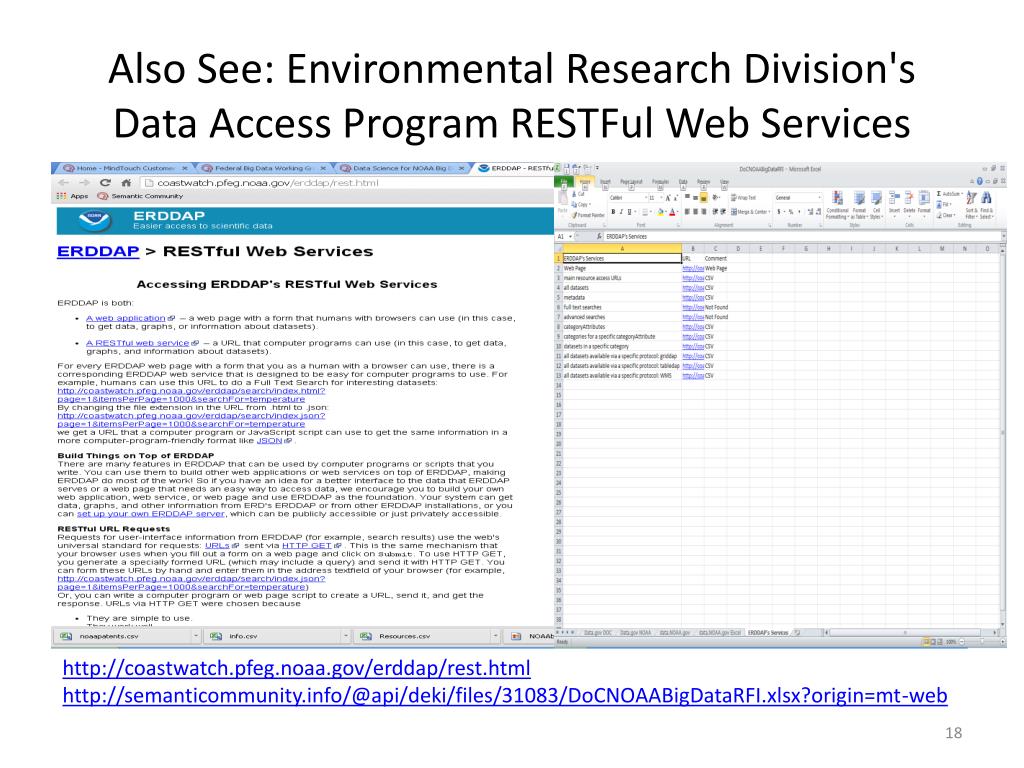Open download menu for Resources.csv
1024x768 pixels.
coord(495,636)
